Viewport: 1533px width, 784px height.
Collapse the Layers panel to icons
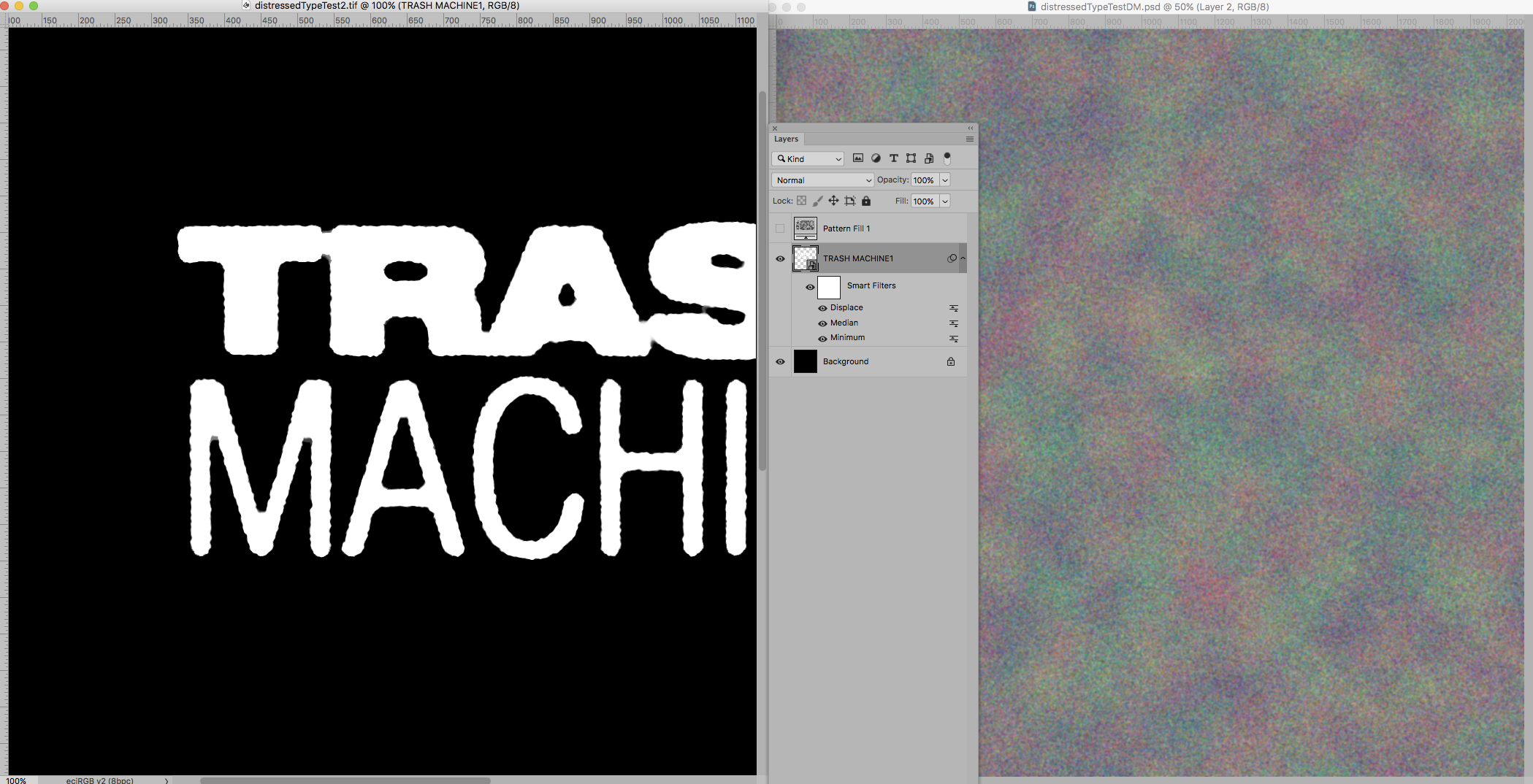point(971,128)
